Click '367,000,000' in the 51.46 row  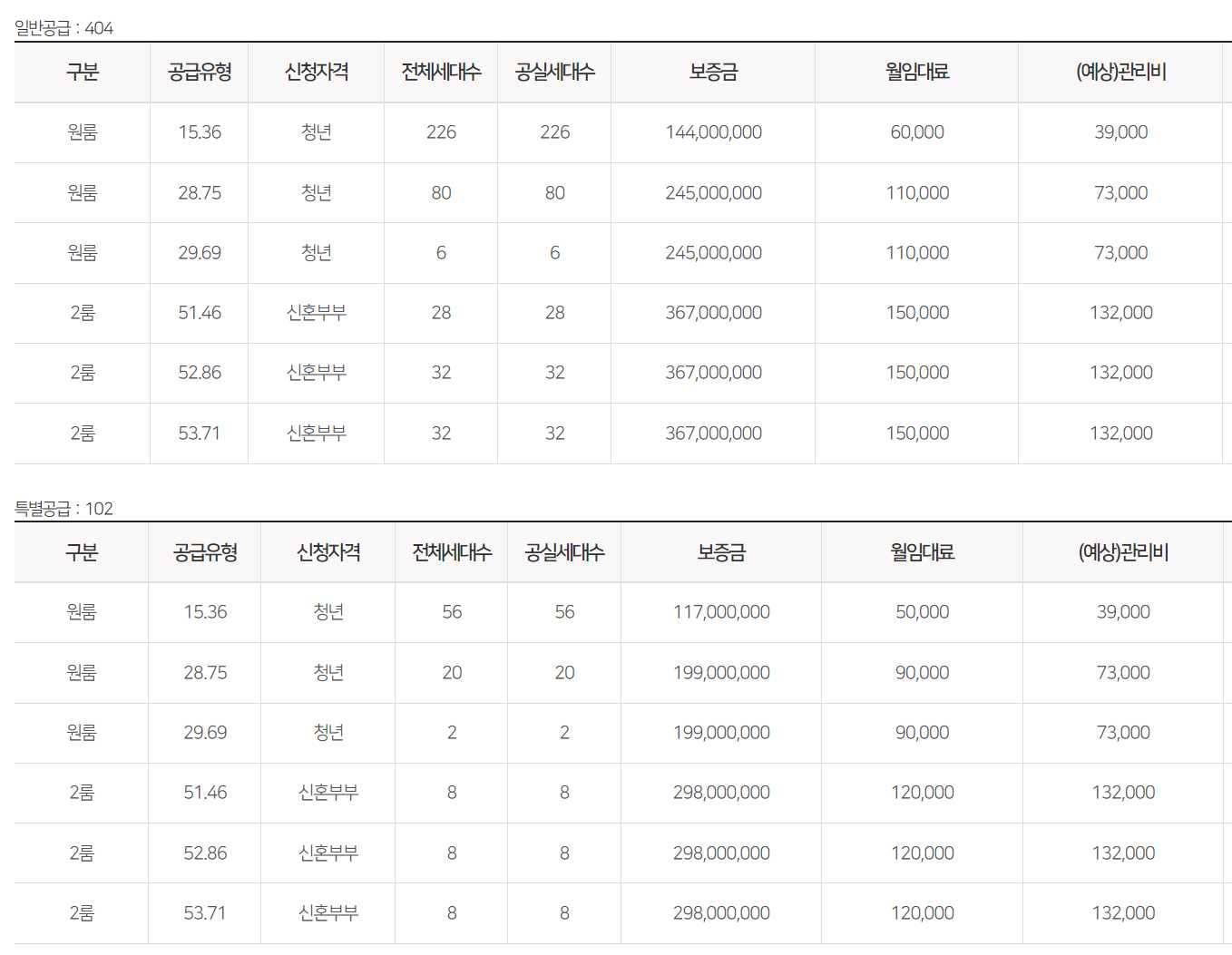coord(713,313)
